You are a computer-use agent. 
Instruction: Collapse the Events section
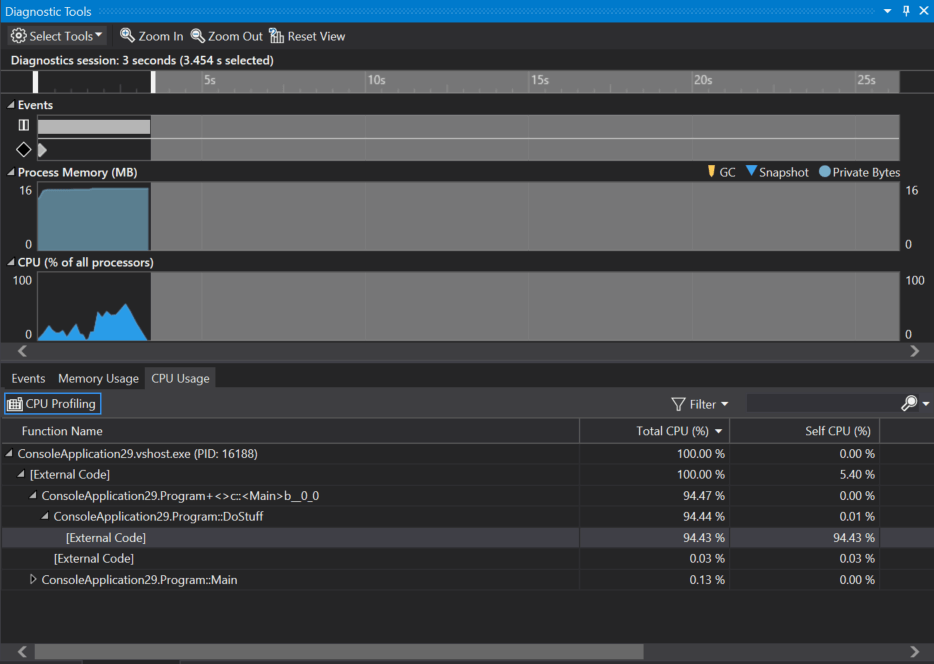tap(8, 104)
